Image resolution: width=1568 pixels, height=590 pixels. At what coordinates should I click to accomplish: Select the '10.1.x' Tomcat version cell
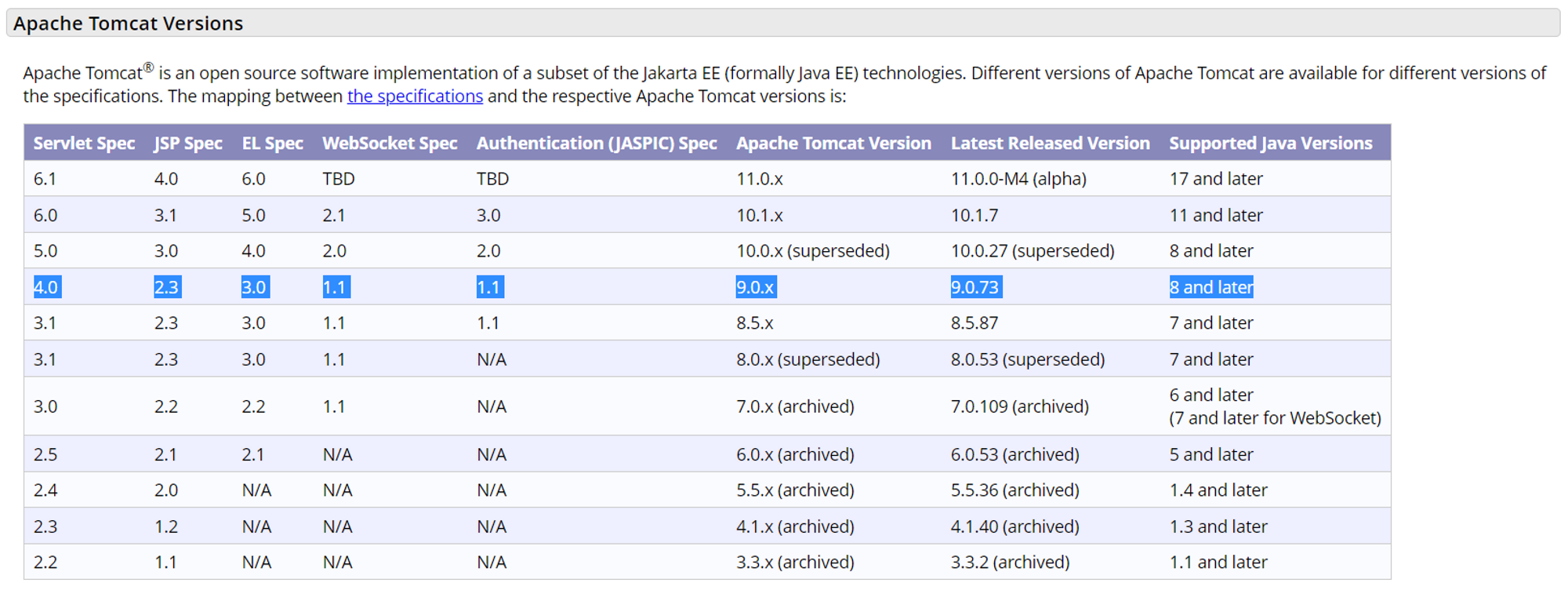(x=760, y=215)
